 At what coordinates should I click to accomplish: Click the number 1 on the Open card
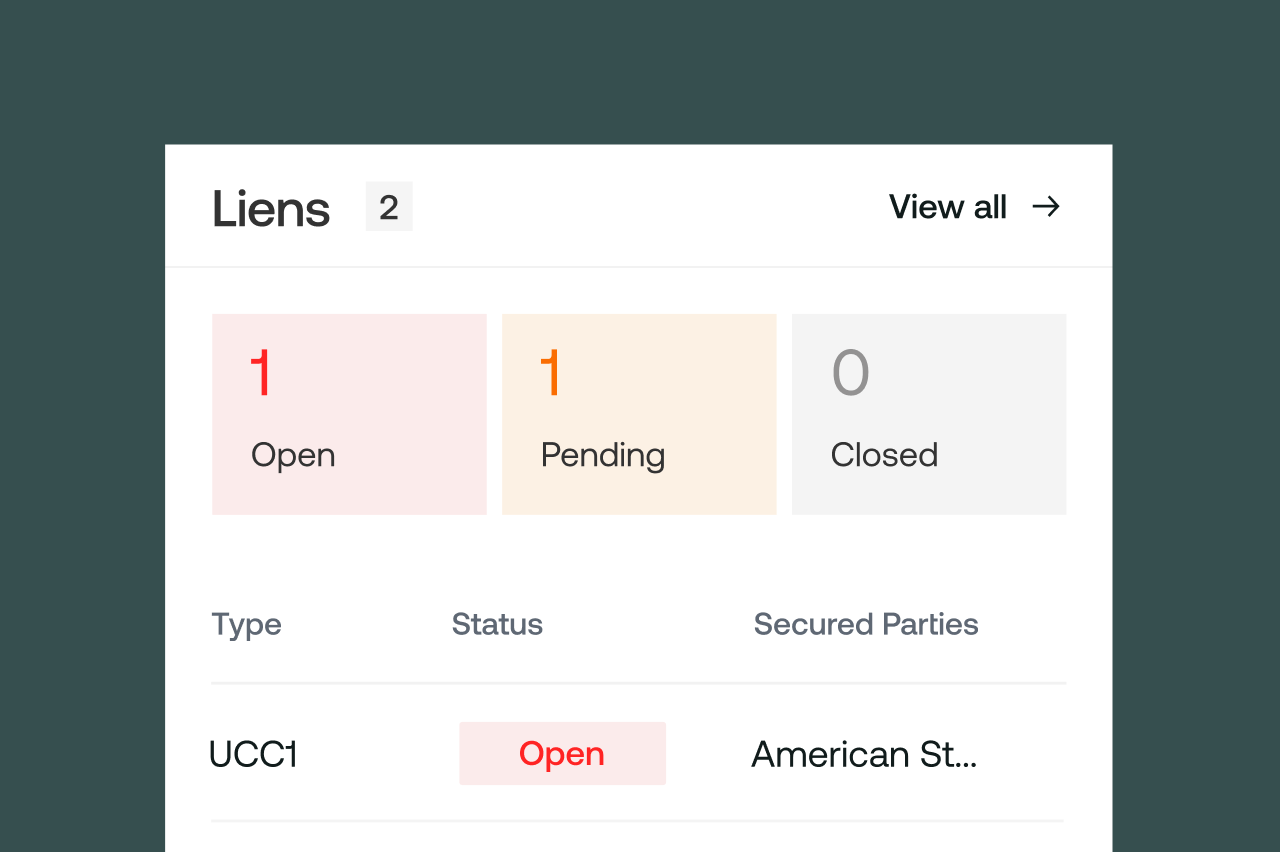(x=260, y=372)
